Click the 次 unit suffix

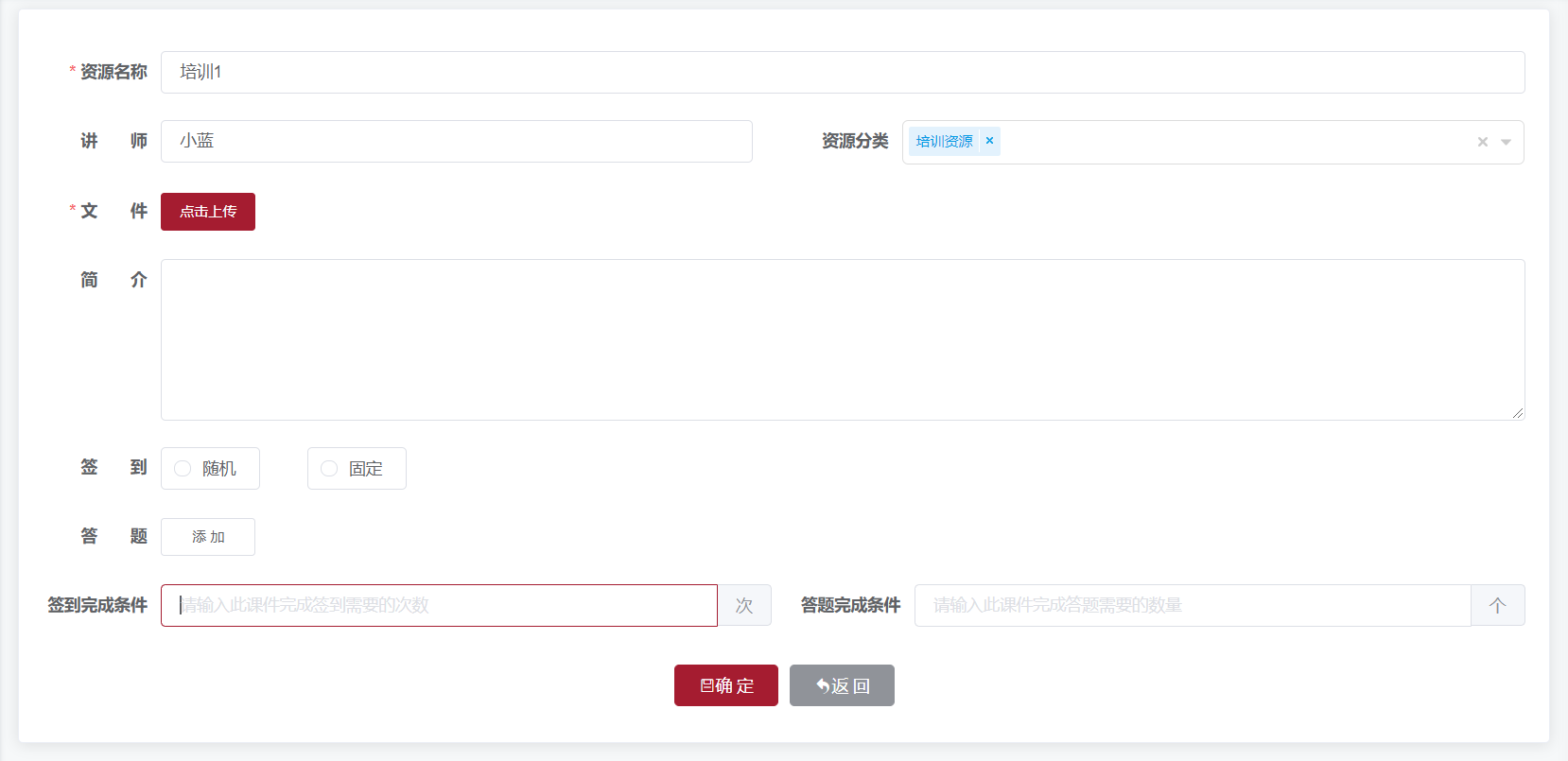pyautogui.click(x=744, y=605)
